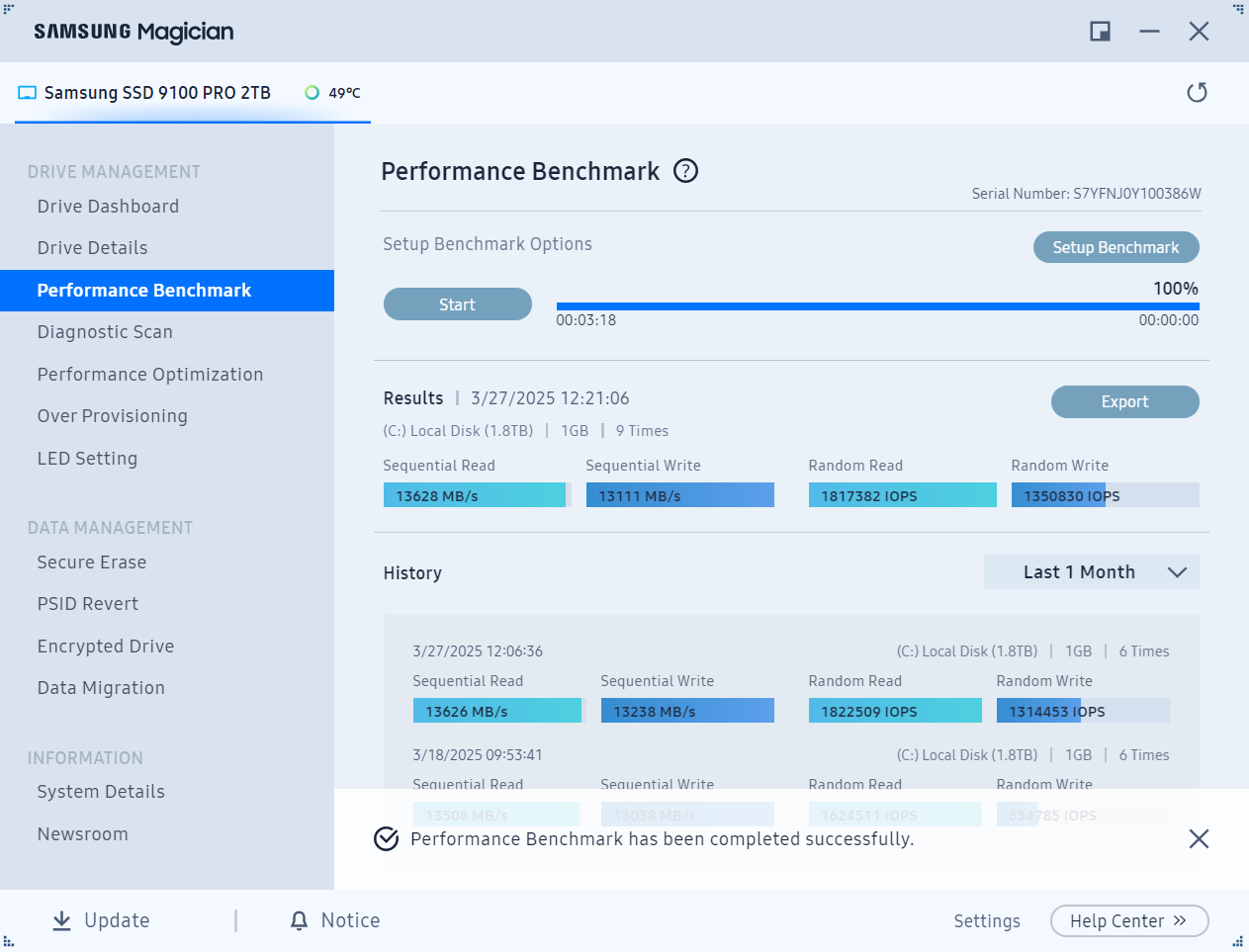Click the refresh icon at top right
The image size is (1249, 952).
[1197, 92]
